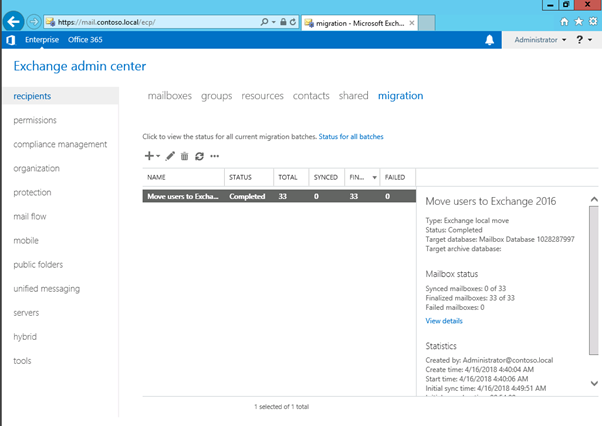Sort by the FIN... column header

point(362,177)
